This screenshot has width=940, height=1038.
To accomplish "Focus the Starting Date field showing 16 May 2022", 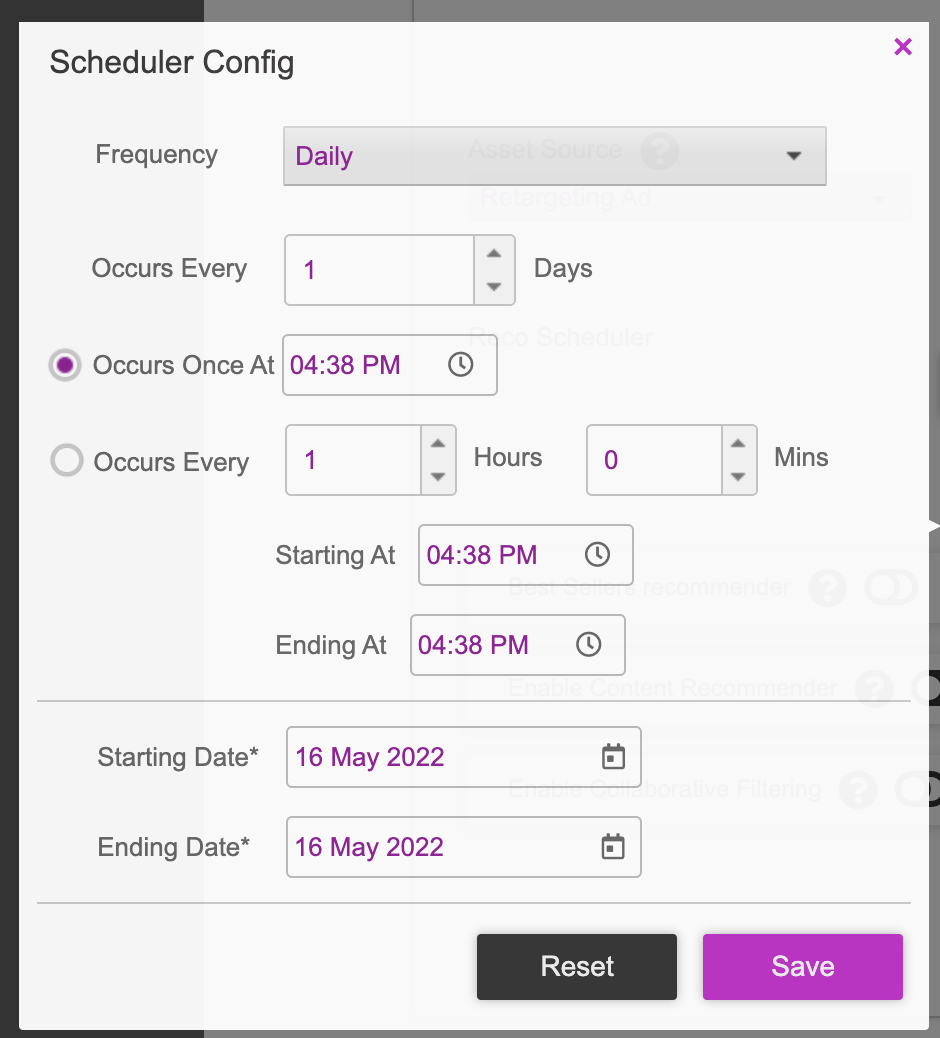I will click(463, 757).
